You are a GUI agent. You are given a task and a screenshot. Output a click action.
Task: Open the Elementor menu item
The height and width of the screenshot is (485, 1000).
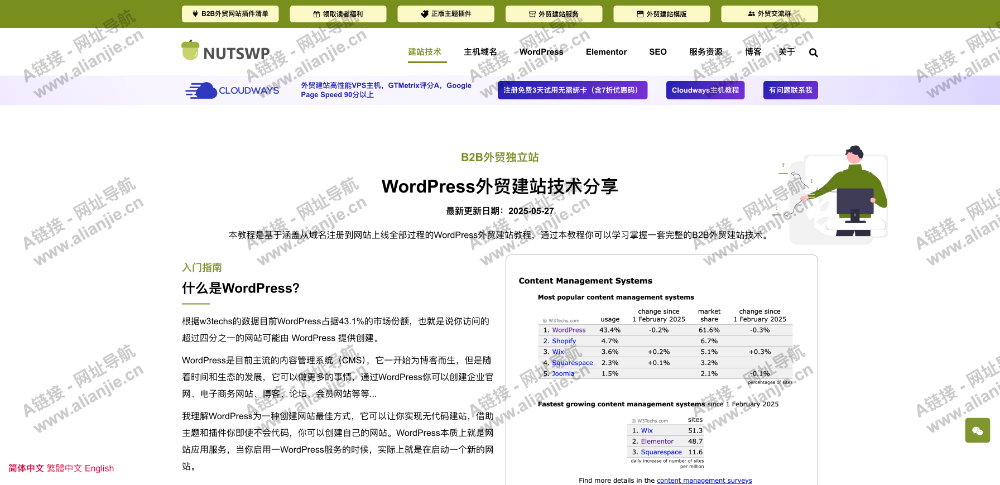[607, 52]
